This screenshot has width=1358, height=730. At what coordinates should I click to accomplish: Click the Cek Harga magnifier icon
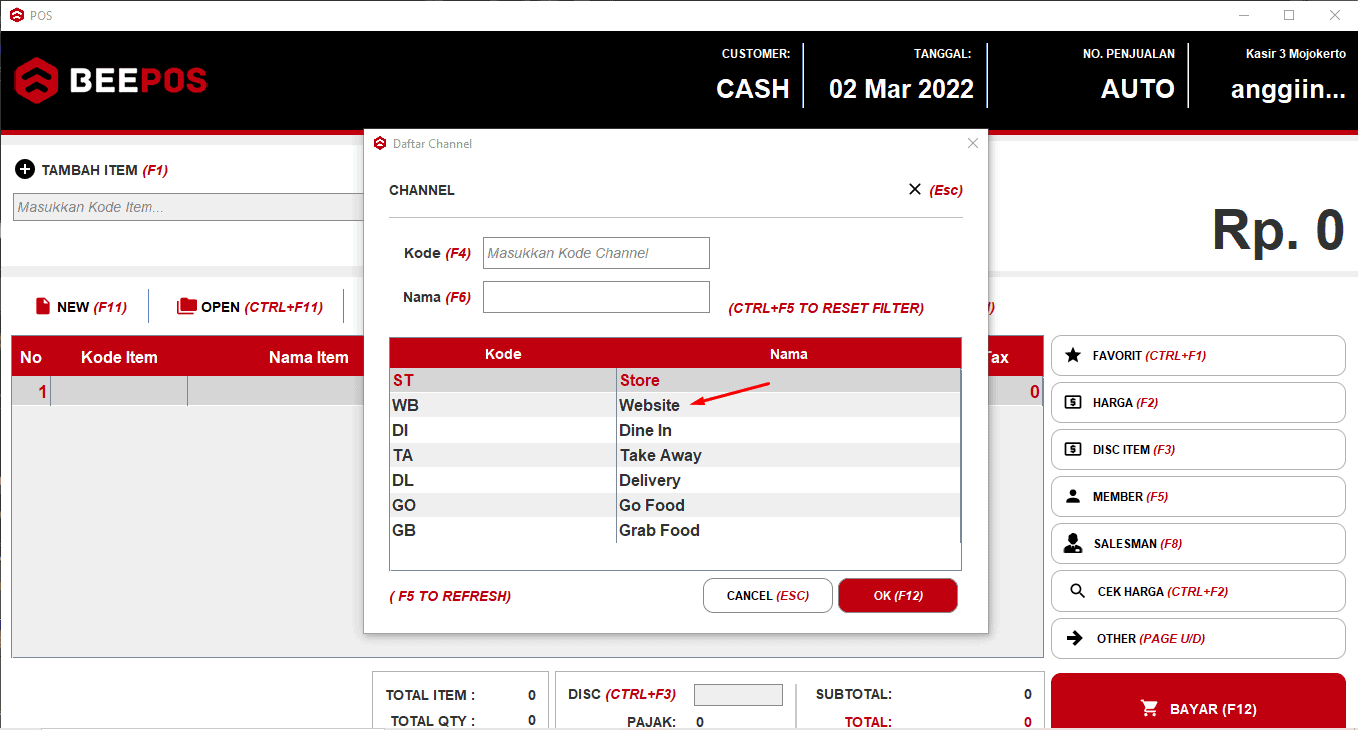pyautogui.click(x=1077, y=591)
